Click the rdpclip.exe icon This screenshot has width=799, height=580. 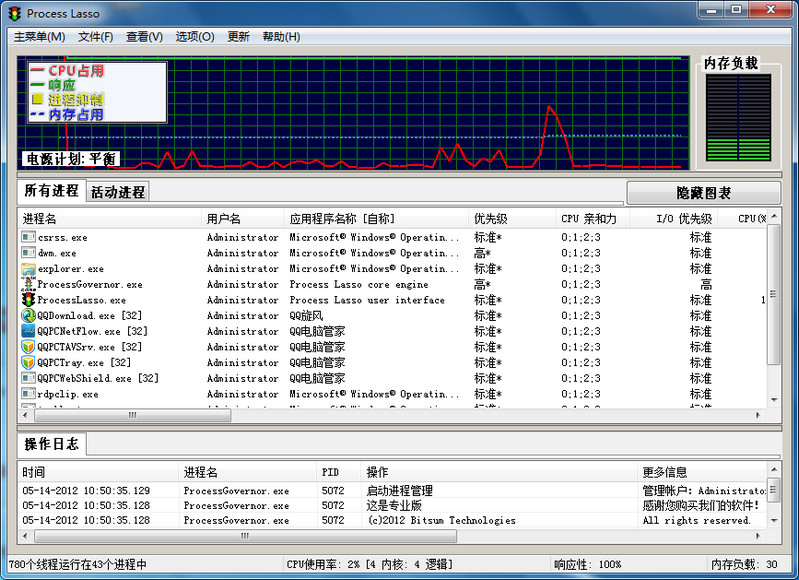tap(29, 394)
